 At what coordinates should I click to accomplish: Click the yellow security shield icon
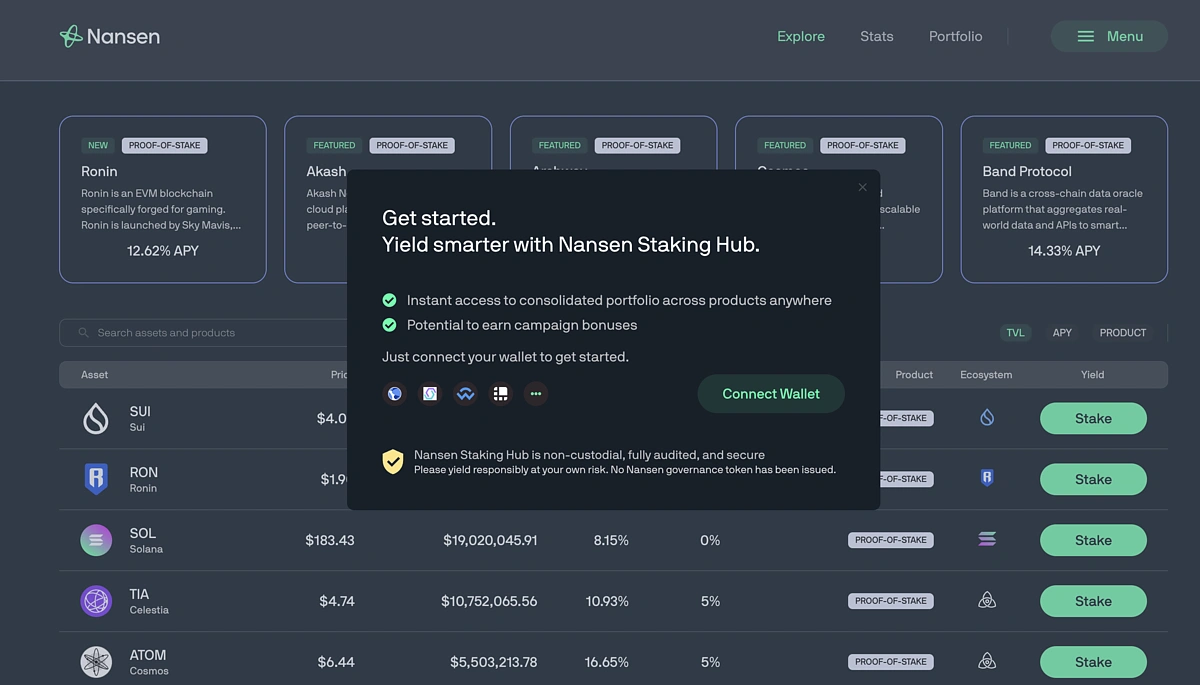tap(393, 461)
